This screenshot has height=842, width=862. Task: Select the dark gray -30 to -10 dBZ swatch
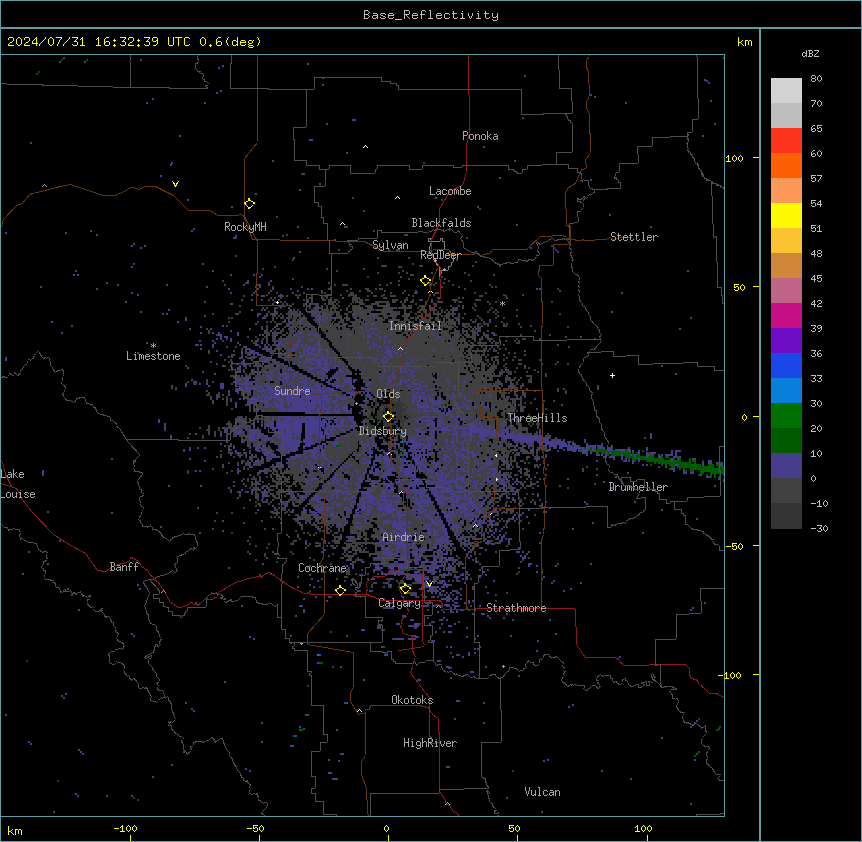tap(786, 516)
